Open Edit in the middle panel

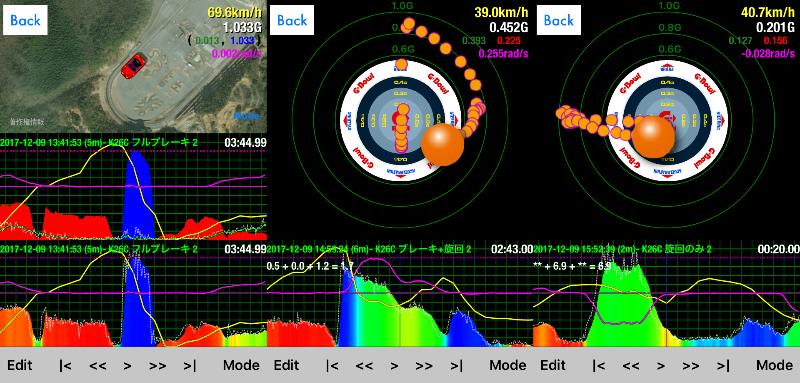[x=286, y=365]
